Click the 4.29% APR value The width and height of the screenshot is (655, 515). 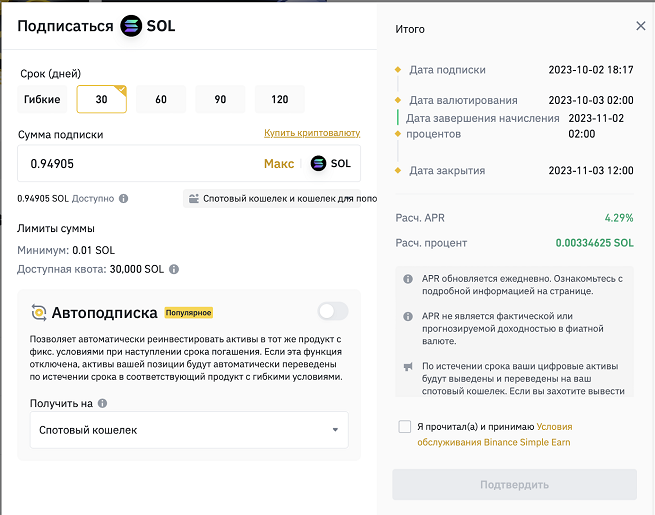[619, 218]
